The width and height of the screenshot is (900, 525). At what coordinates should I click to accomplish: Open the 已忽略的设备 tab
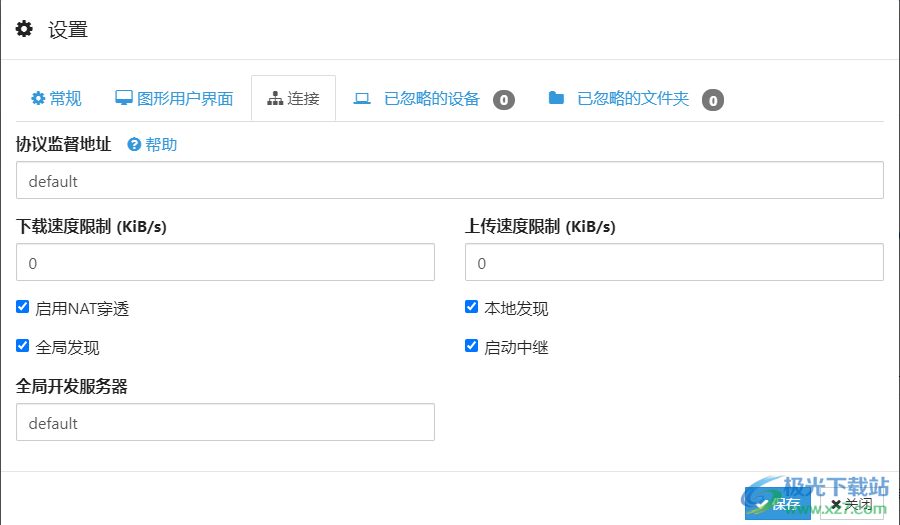(x=435, y=99)
